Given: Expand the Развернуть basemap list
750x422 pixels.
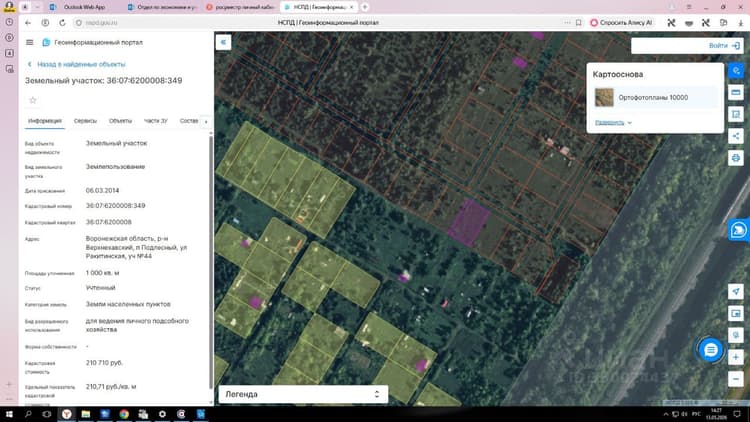Looking at the screenshot, I should [613, 122].
